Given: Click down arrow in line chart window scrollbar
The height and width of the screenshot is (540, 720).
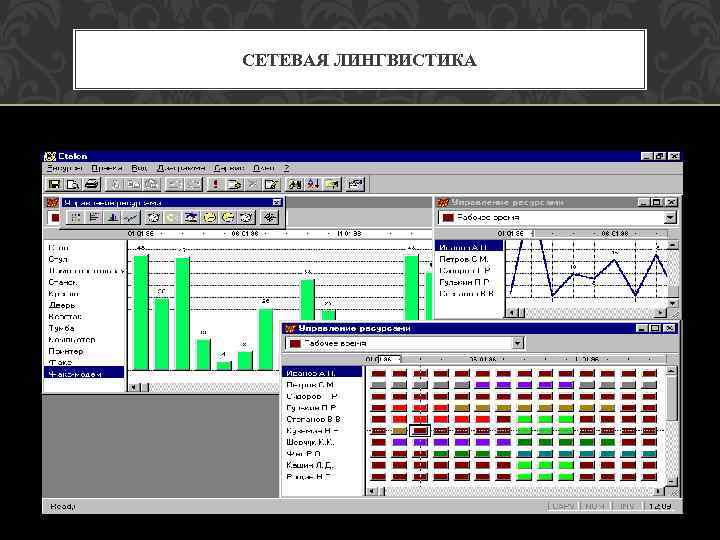Looking at the screenshot, I should click(672, 303).
